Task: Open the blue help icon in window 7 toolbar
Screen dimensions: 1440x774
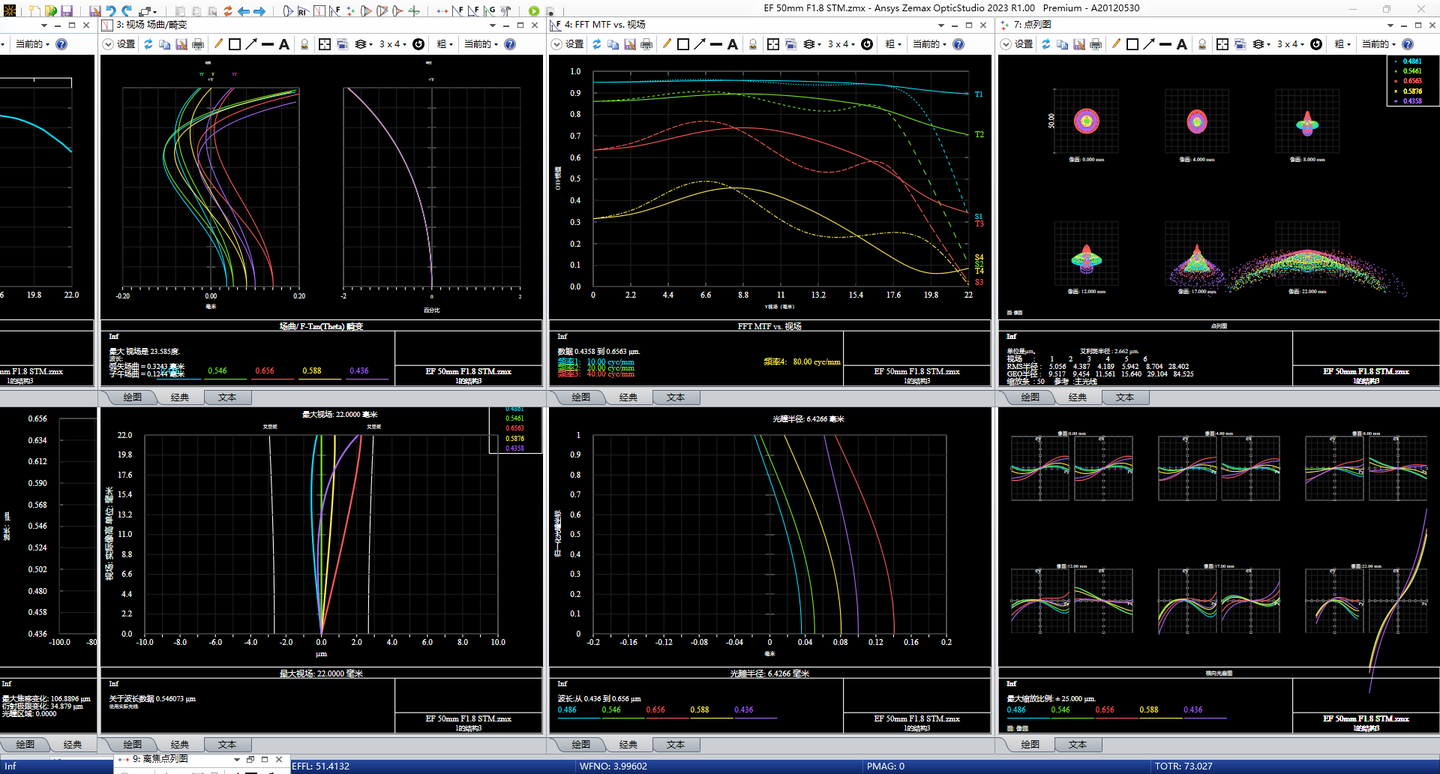Action: coord(1410,44)
